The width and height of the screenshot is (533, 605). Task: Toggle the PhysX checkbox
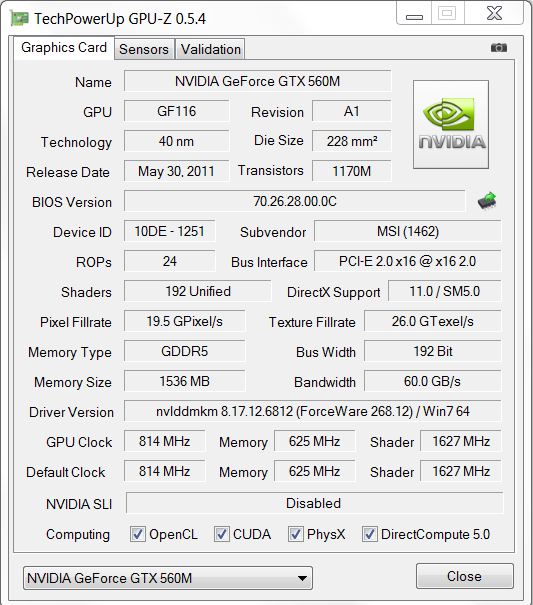click(296, 534)
